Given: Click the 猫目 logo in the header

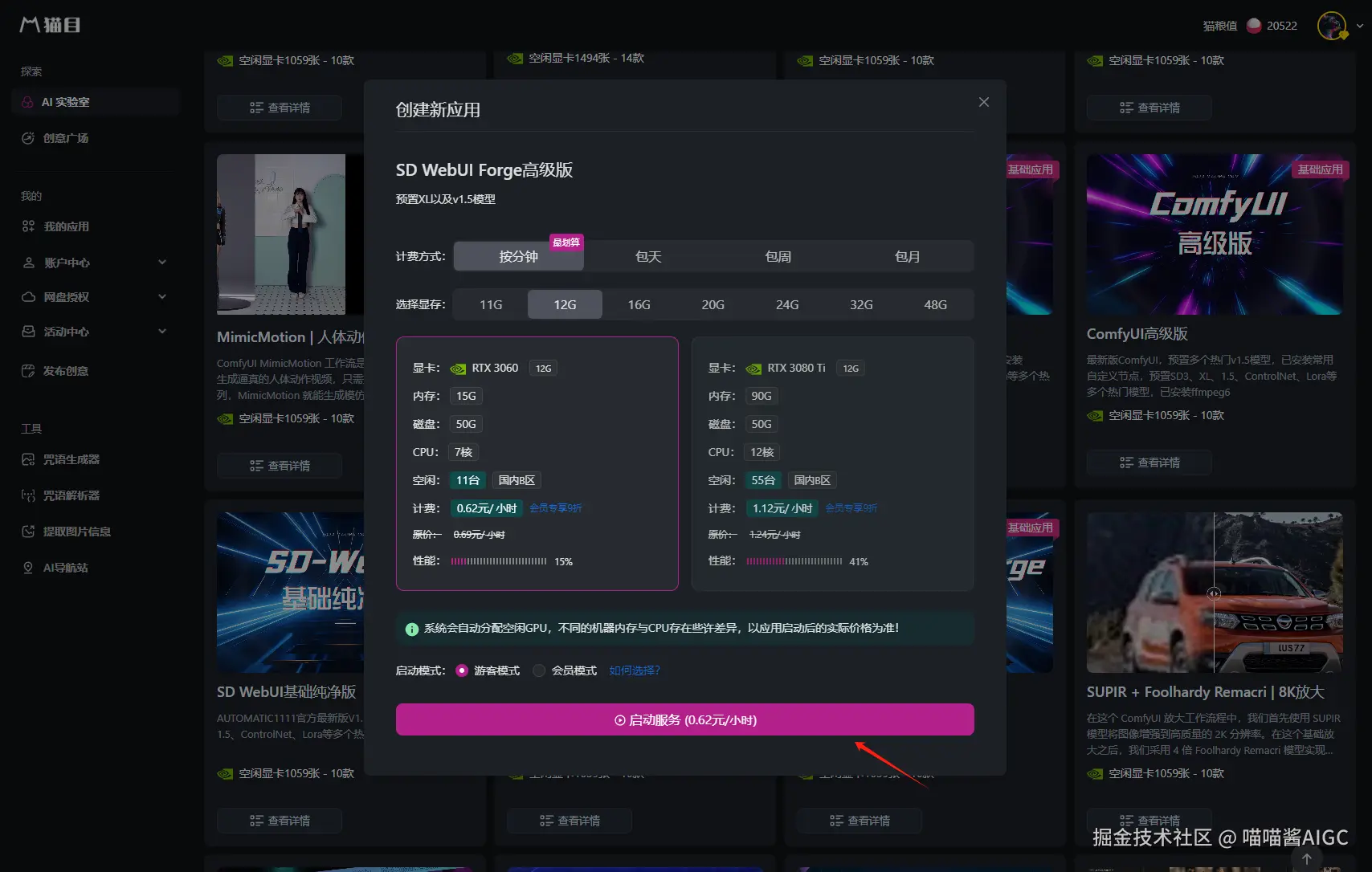Looking at the screenshot, I should (50, 25).
